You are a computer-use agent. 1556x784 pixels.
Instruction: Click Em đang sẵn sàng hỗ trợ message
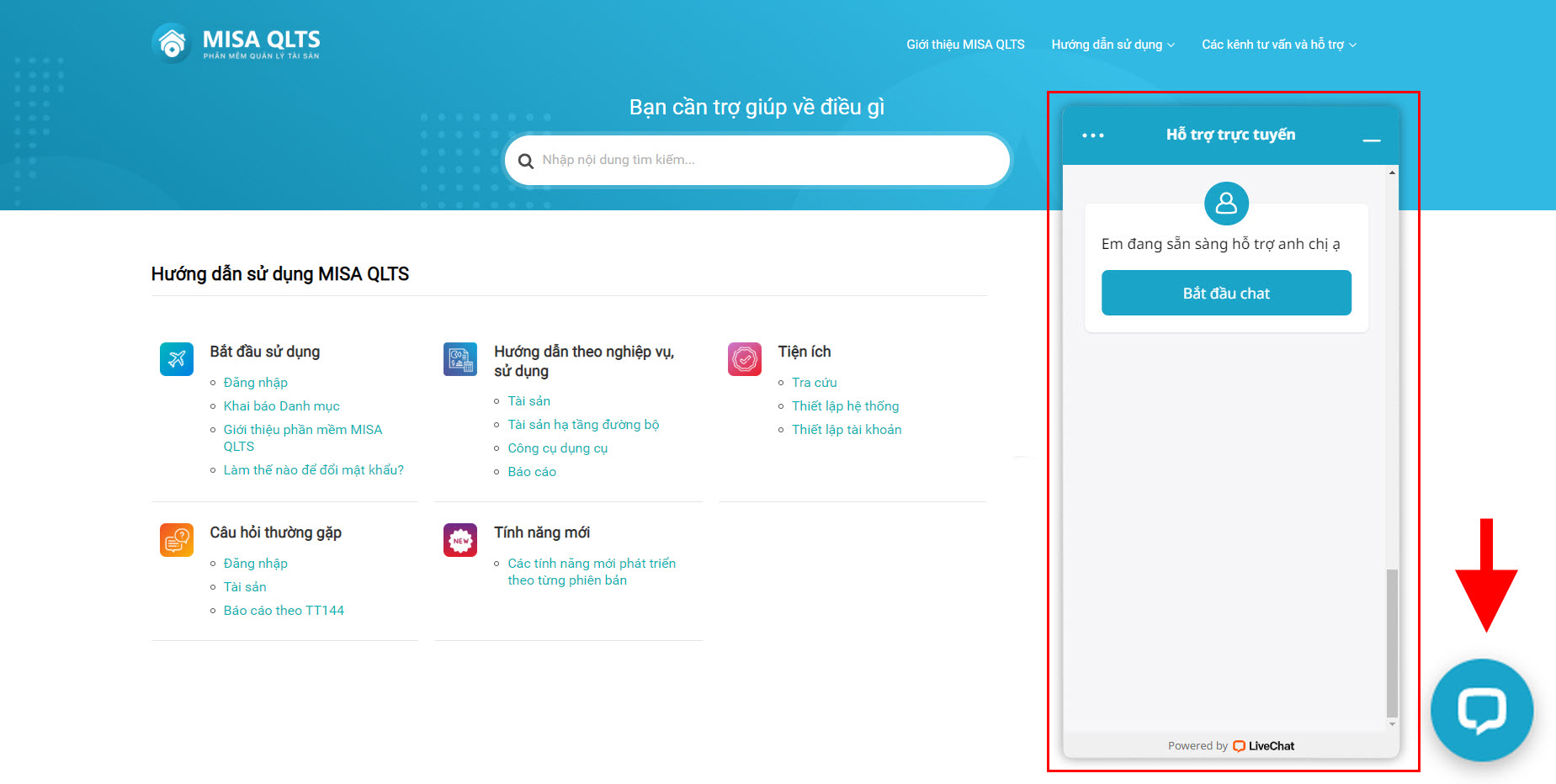click(1221, 244)
